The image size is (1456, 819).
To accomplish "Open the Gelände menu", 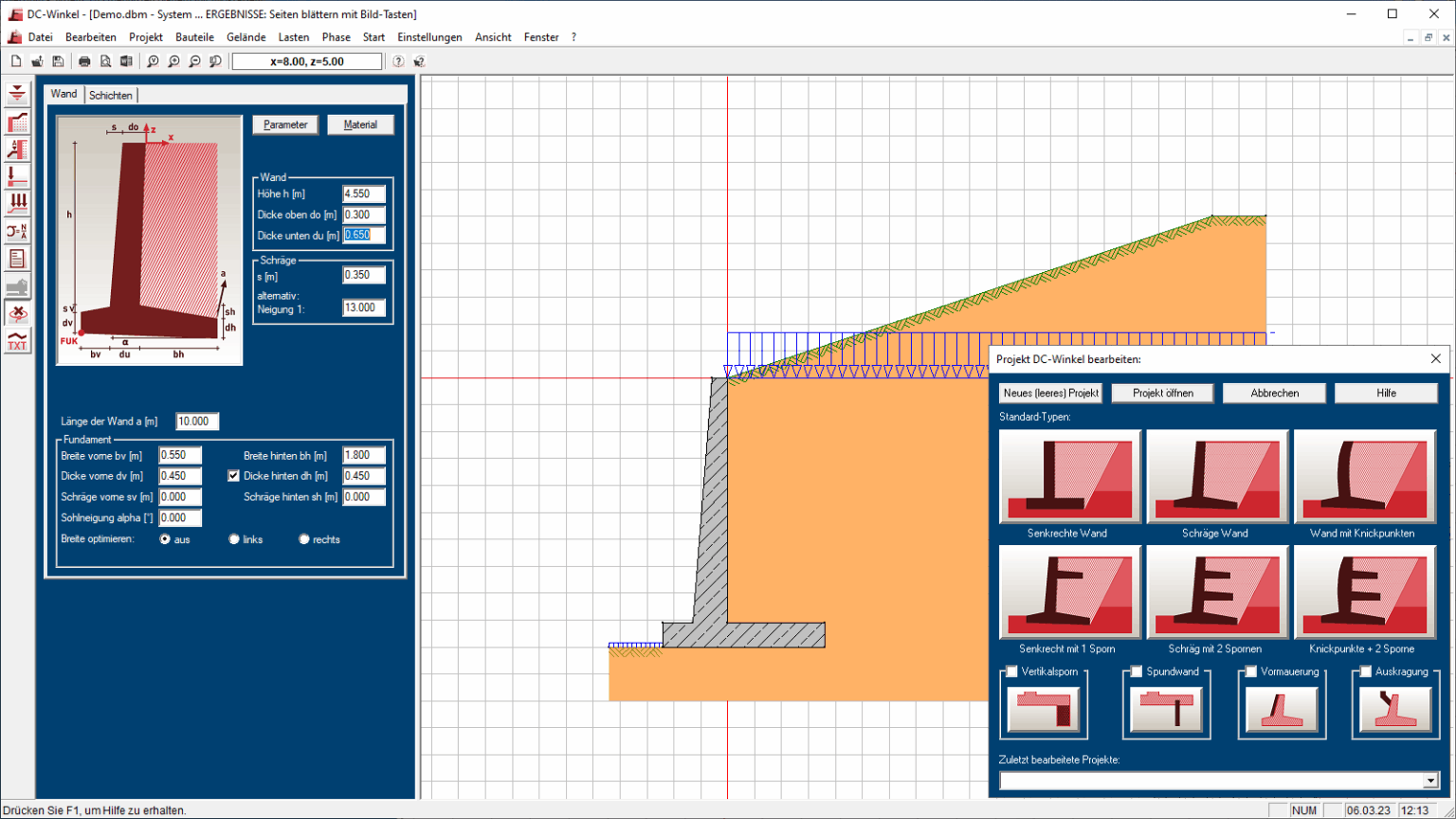I will click(x=246, y=37).
